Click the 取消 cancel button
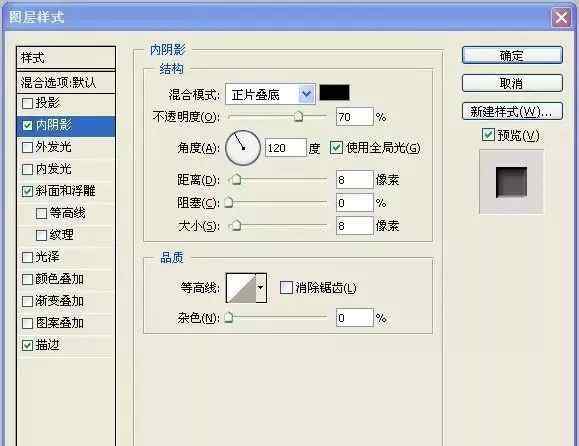The image size is (579, 446). tap(512, 83)
